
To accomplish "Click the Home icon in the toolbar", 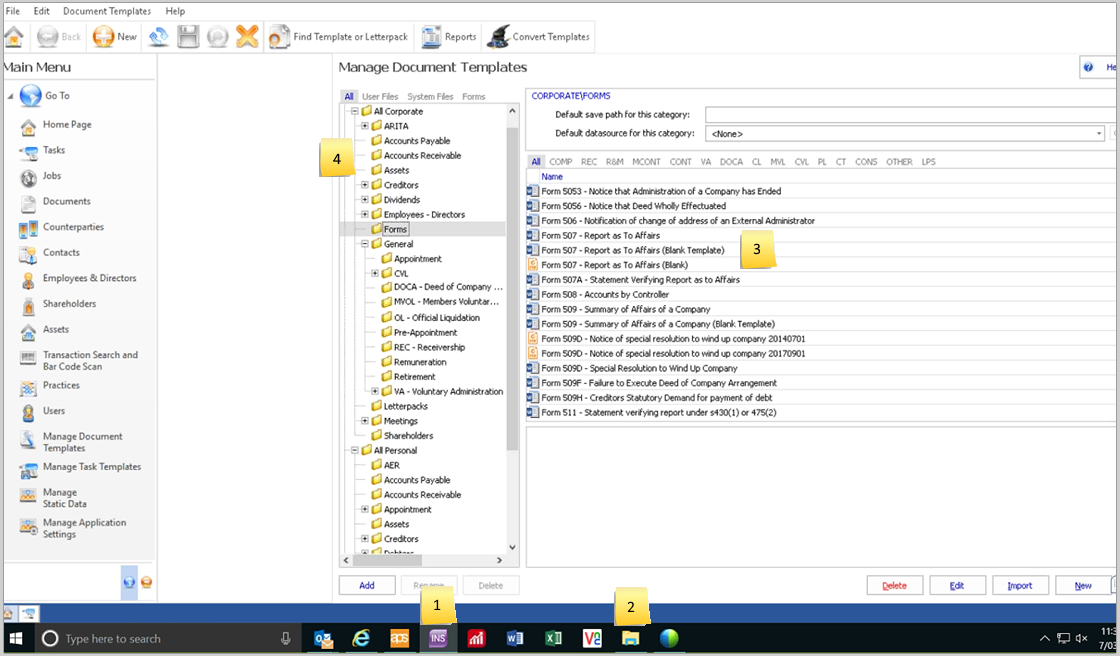I will (x=14, y=37).
